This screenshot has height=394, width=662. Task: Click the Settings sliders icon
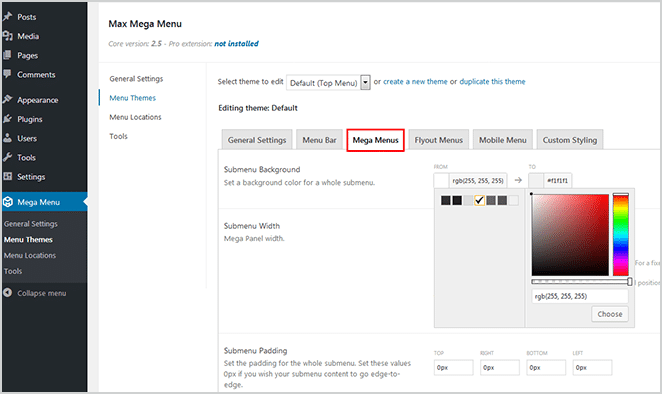pos(8,176)
